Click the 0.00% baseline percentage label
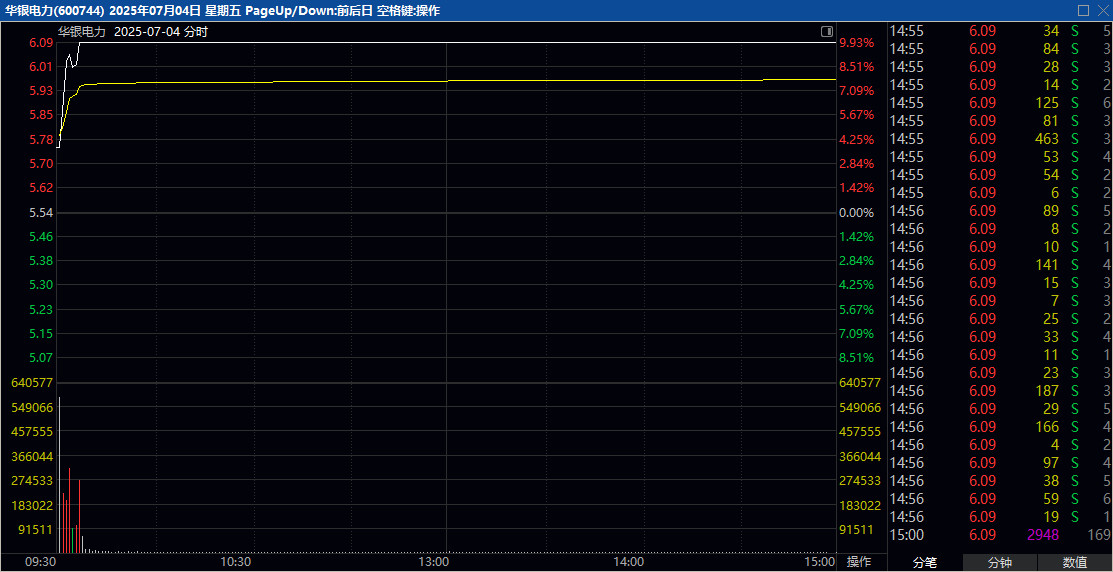The width and height of the screenshot is (1113, 572). (x=856, y=213)
